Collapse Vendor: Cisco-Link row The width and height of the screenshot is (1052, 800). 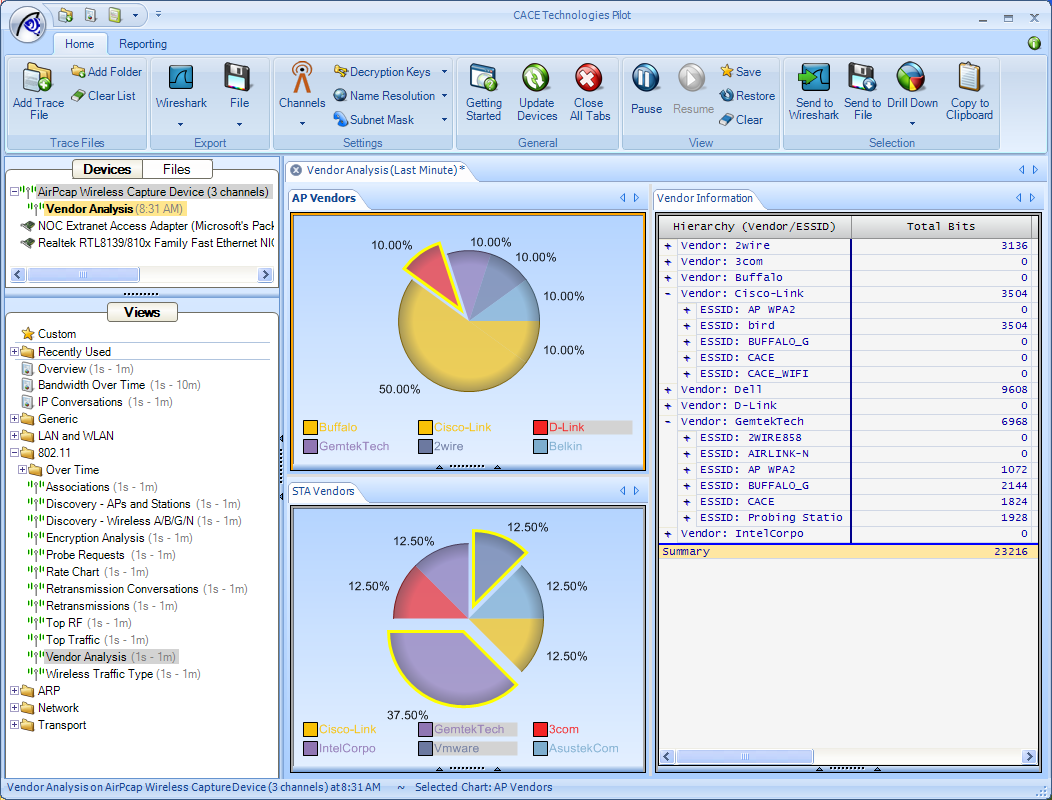point(668,294)
